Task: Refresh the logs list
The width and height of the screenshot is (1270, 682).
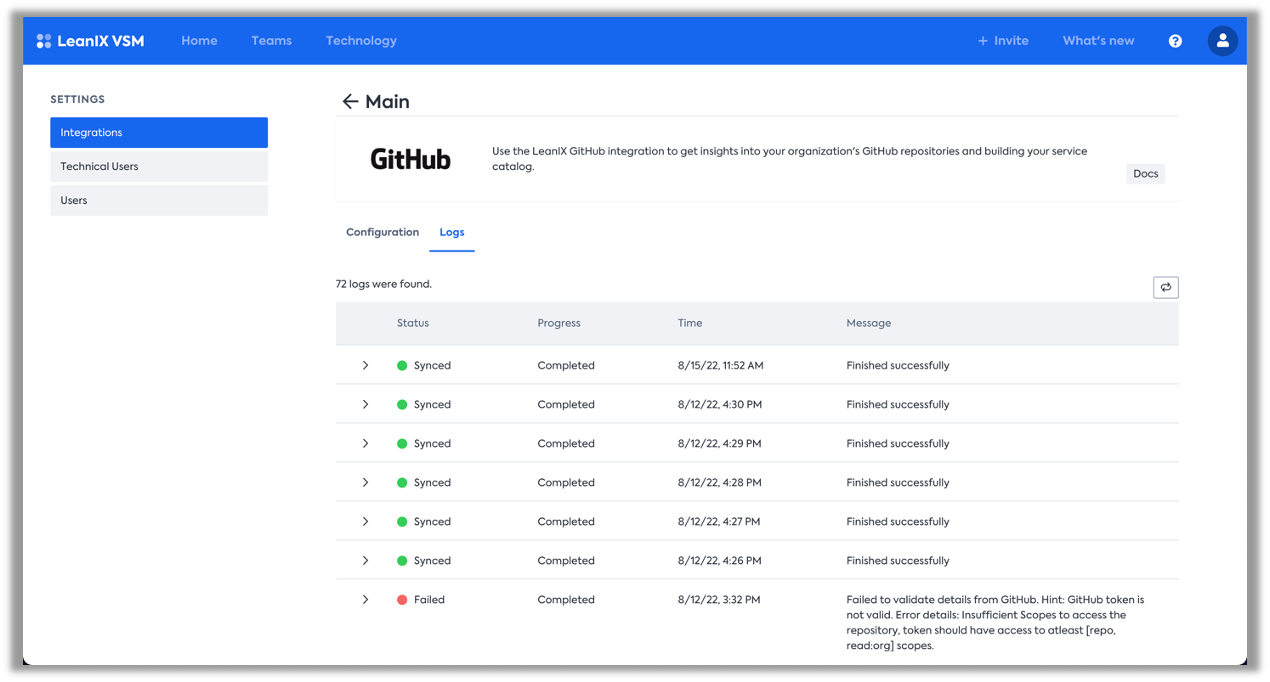Action: point(1165,288)
